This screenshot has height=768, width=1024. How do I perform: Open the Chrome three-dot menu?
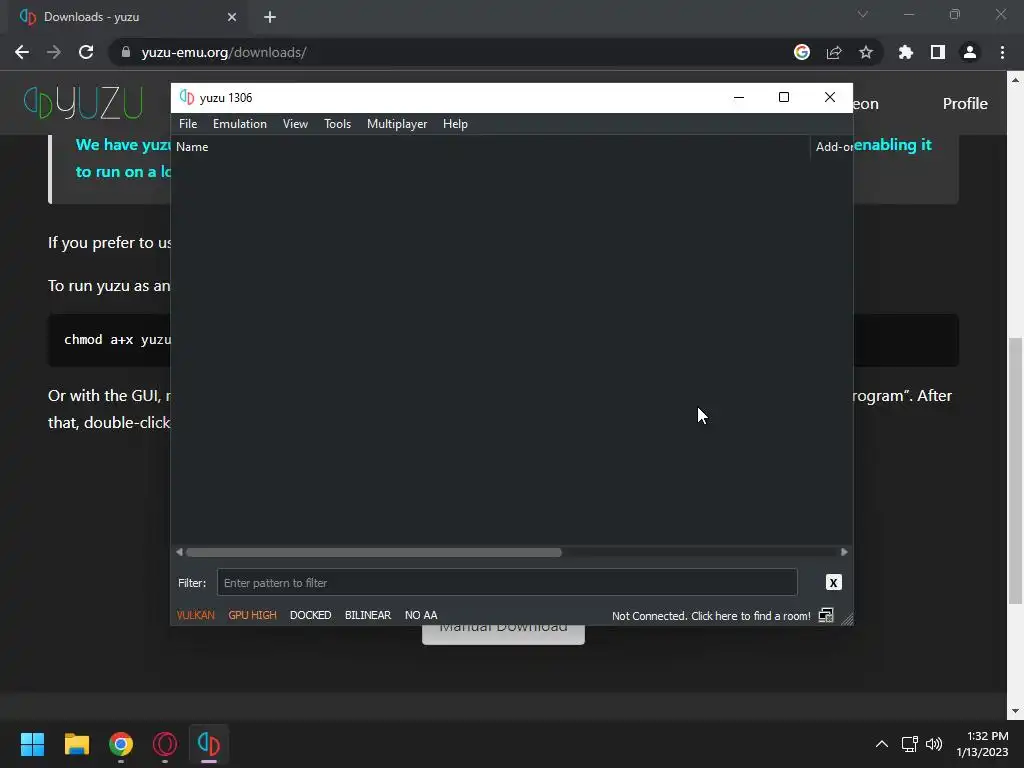(x=1002, y=52)
